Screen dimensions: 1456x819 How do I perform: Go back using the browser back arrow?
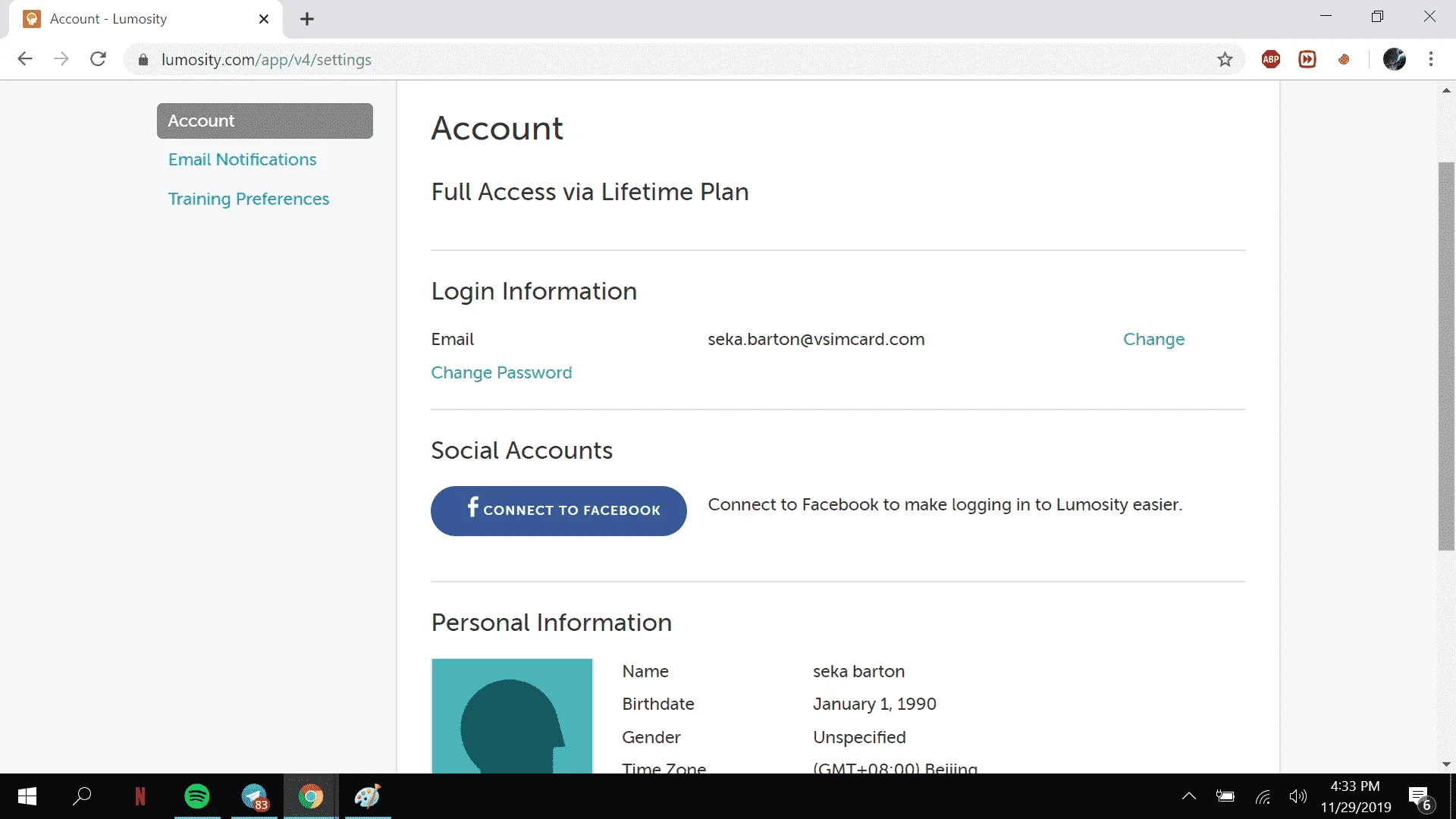(25, 59)
